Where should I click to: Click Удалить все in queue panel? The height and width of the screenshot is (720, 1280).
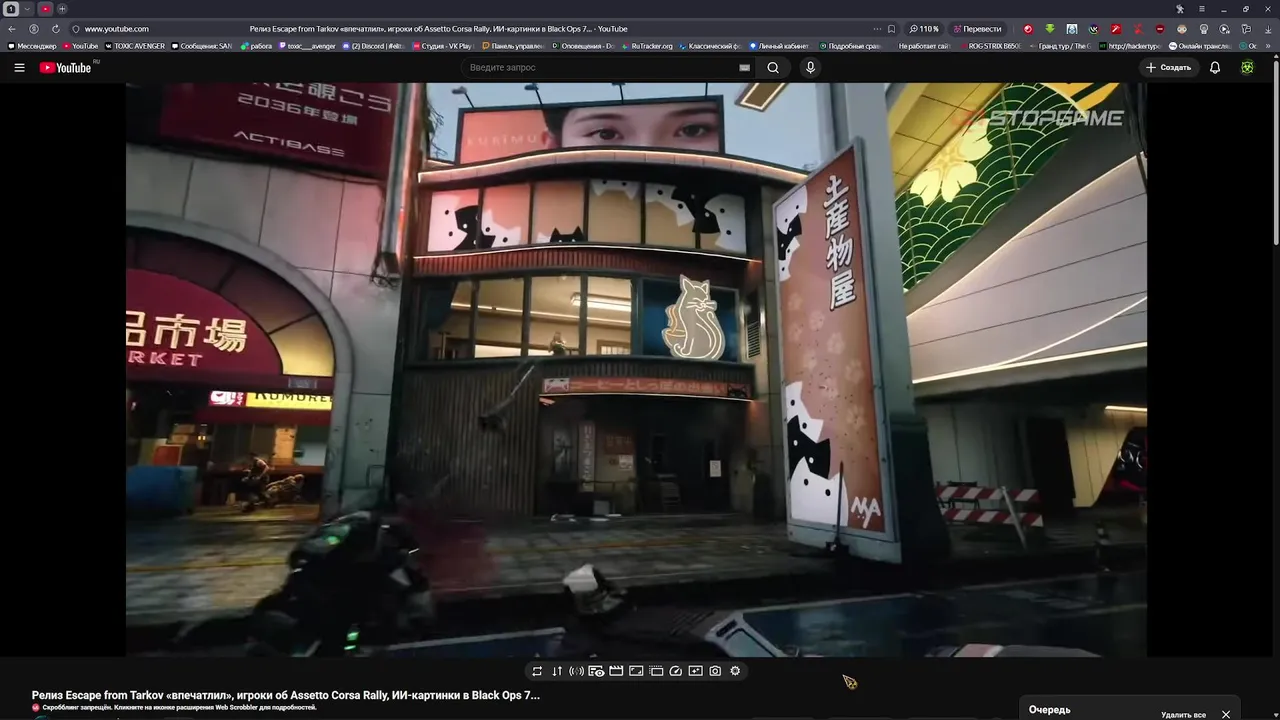[x=1183, y=714]
